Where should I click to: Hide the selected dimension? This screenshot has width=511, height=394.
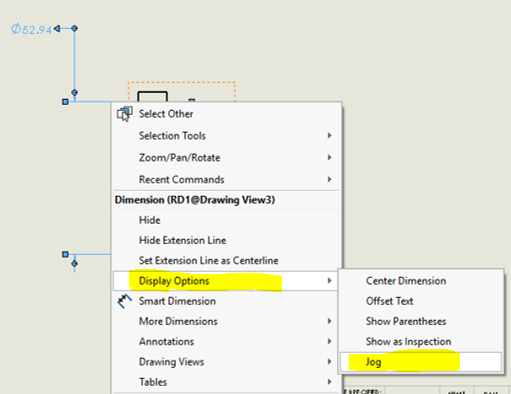tap(226, 220)
